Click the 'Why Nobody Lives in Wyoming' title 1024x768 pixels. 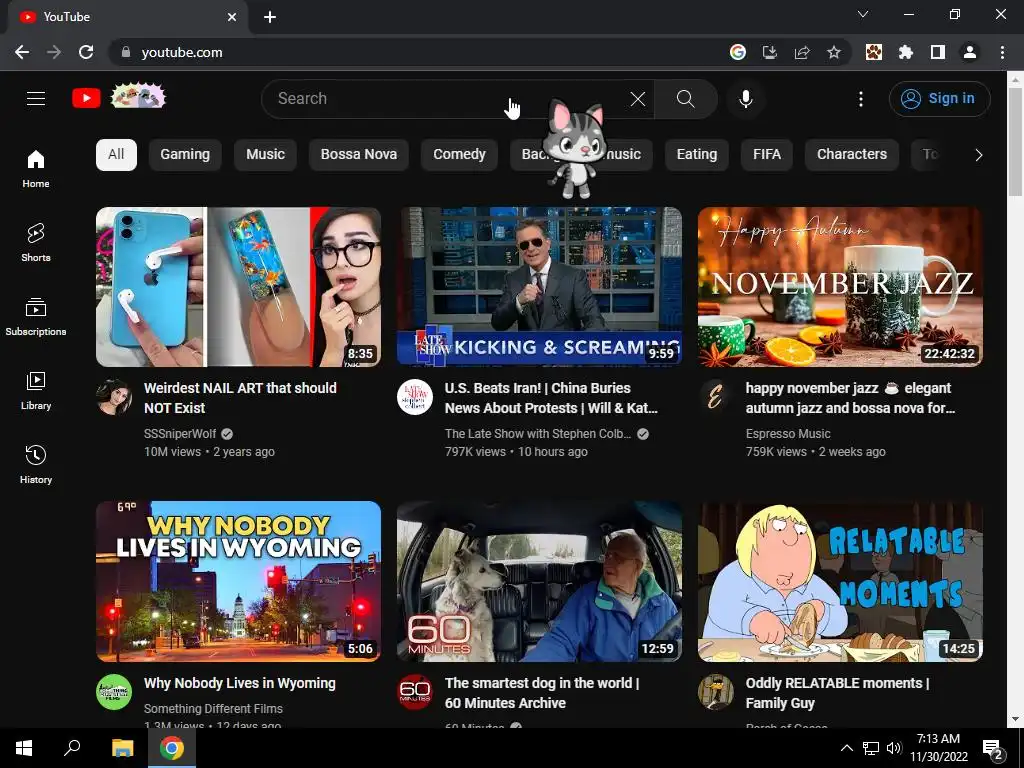point(240,683)
